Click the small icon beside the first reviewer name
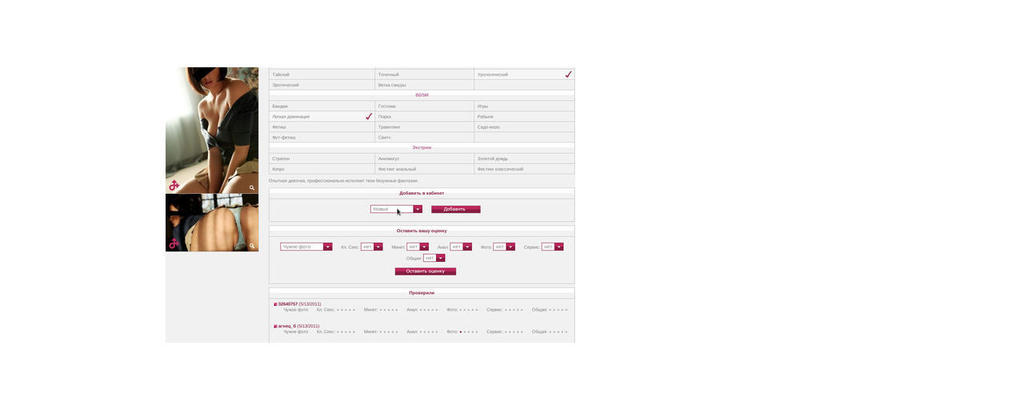This screenshot has width=1024, height=410. 275,304
